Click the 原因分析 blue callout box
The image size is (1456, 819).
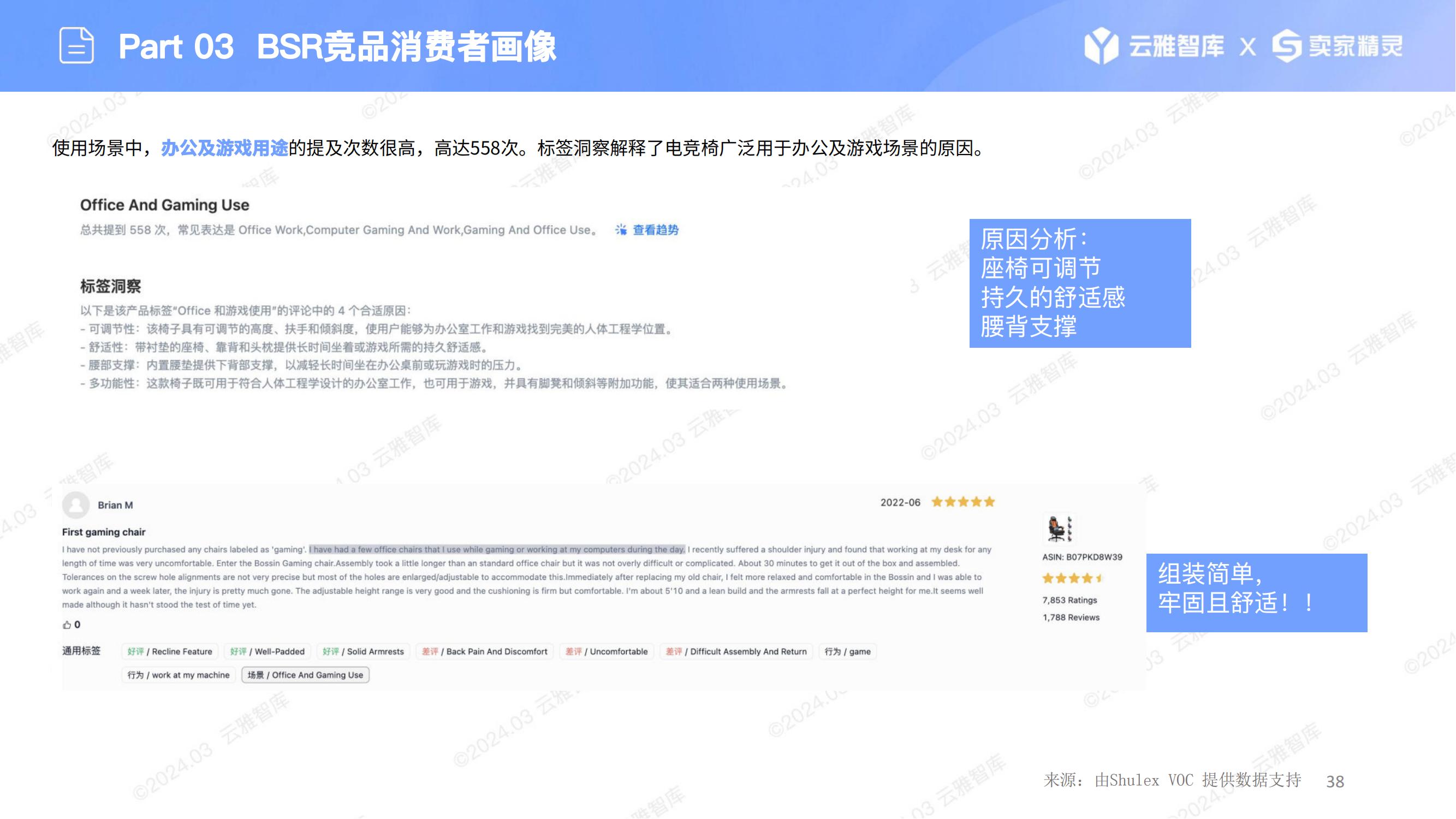pos(1079,283)
